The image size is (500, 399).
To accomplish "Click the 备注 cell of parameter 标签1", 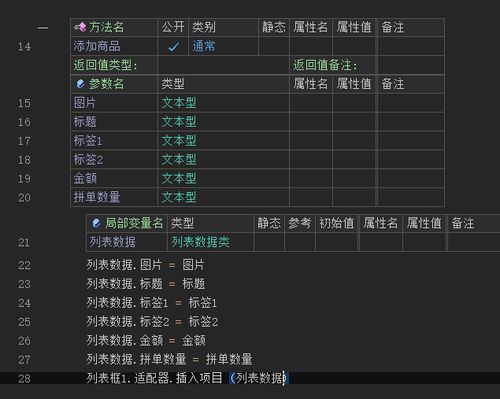I will coord(411,141).
